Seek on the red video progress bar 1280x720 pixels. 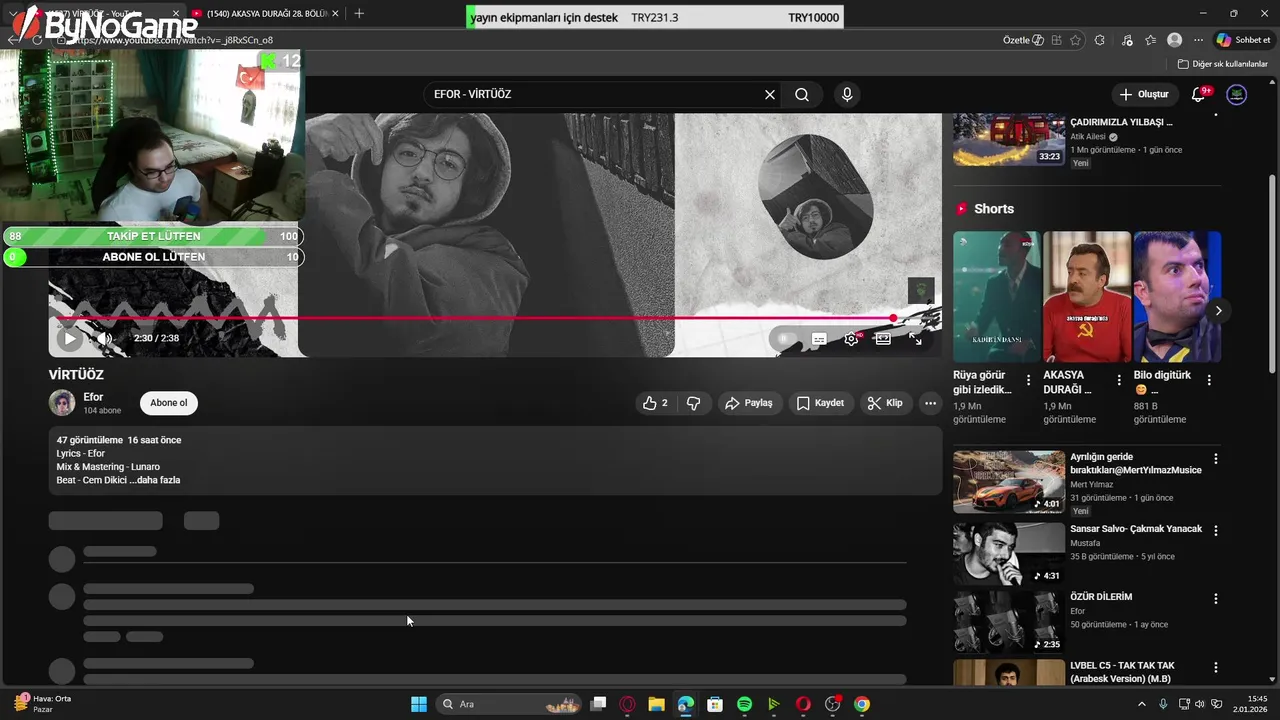click(x=495, y=318)
